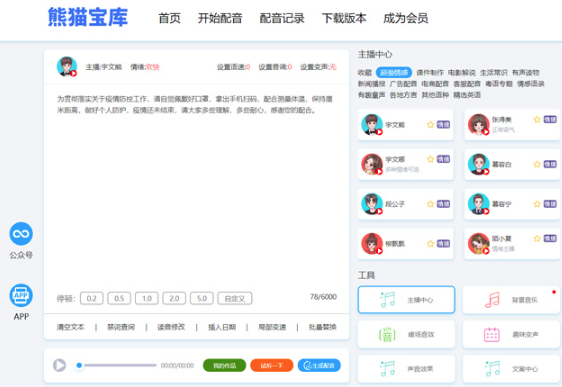The width and height of the screenshot is (562, 387).
Task: Preview voice of anchor 宇文熊 in list
Action: coord(372,125)
